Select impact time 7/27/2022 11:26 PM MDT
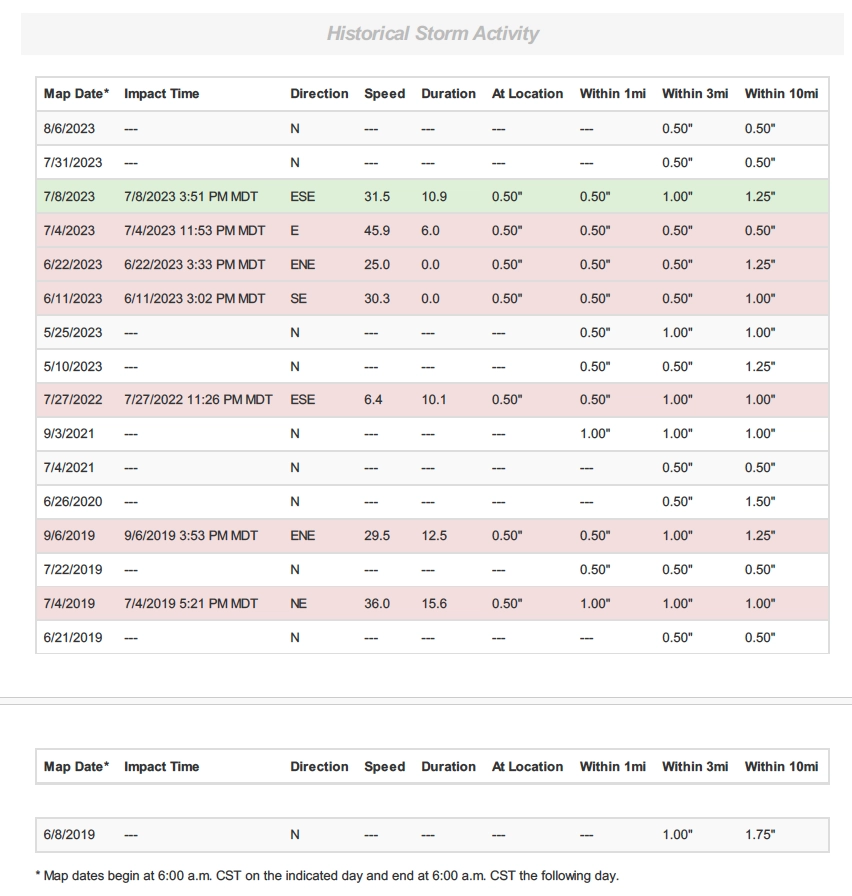The height and width of the screenshot is (896, 852). [x=198, y=400]
